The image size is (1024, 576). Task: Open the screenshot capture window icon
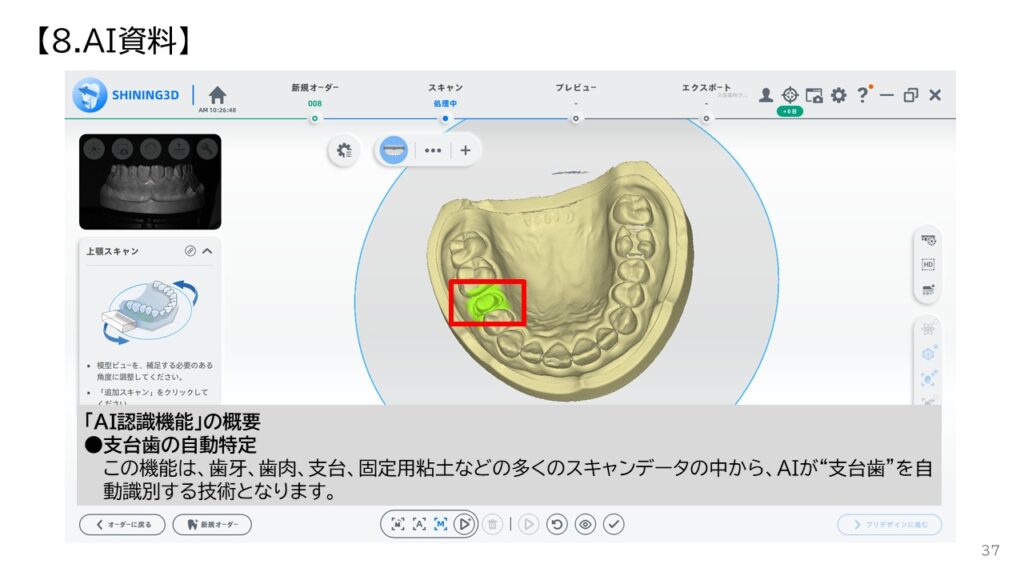(x=814, y=95)
